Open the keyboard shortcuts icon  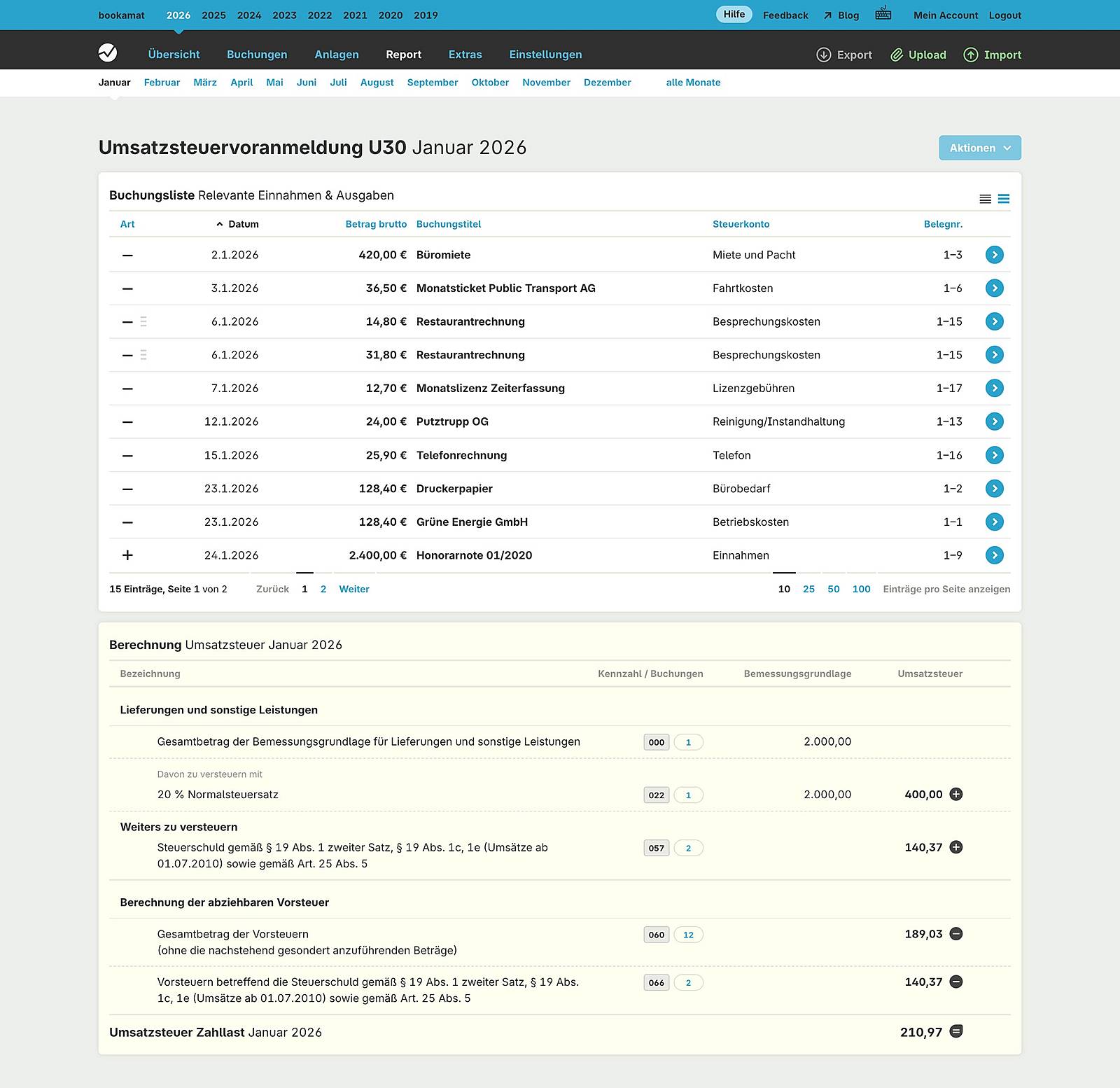pos(883,14)
